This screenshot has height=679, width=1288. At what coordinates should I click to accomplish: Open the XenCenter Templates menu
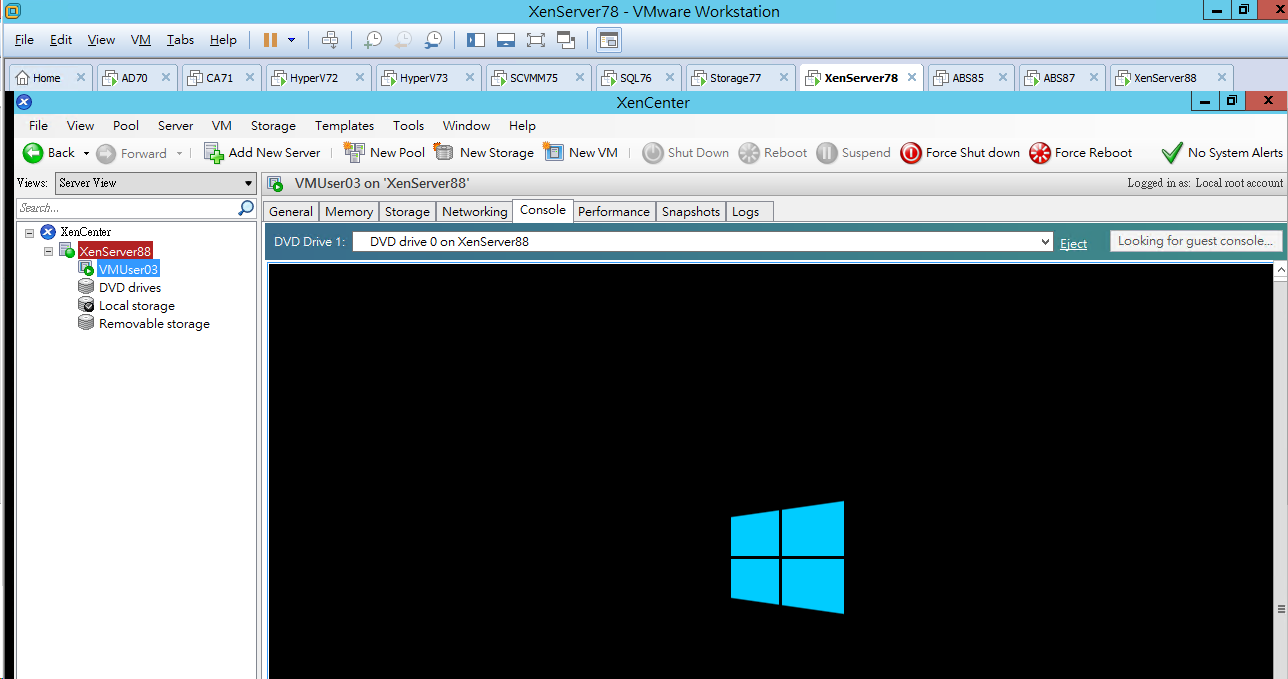[344, 126]
